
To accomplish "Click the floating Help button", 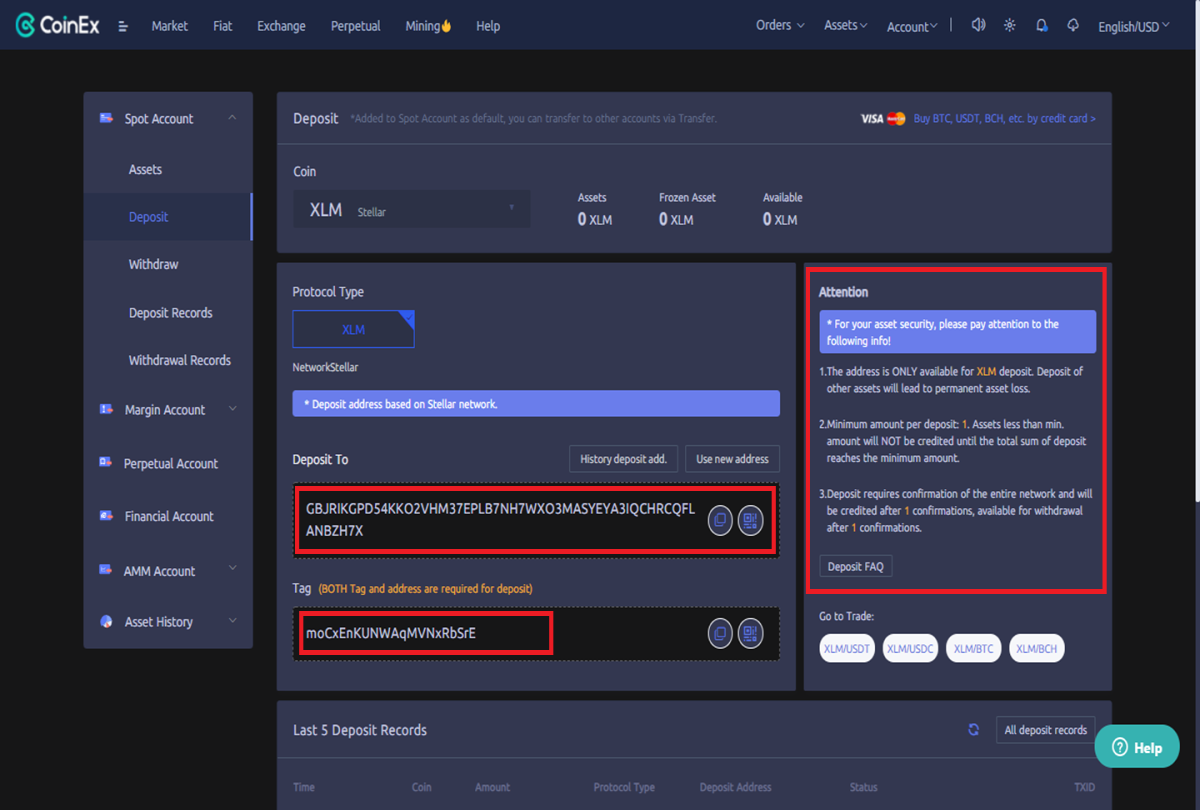I will [x=1137, y=747].
